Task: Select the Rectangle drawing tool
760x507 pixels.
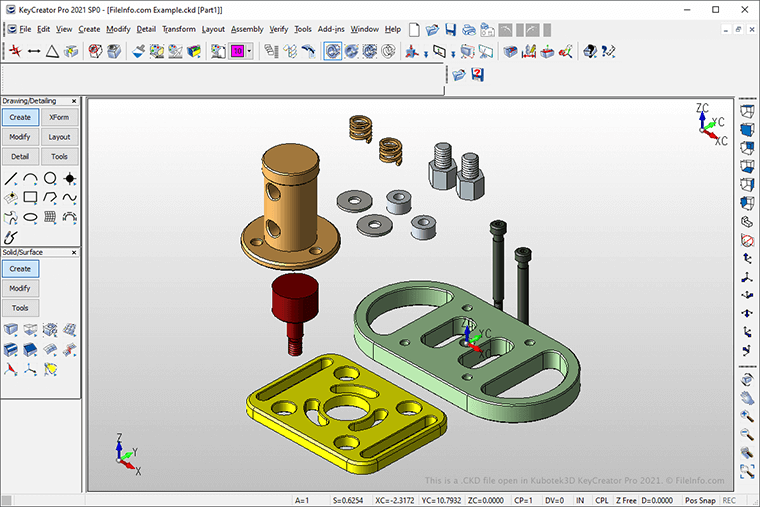Action: 31,198
